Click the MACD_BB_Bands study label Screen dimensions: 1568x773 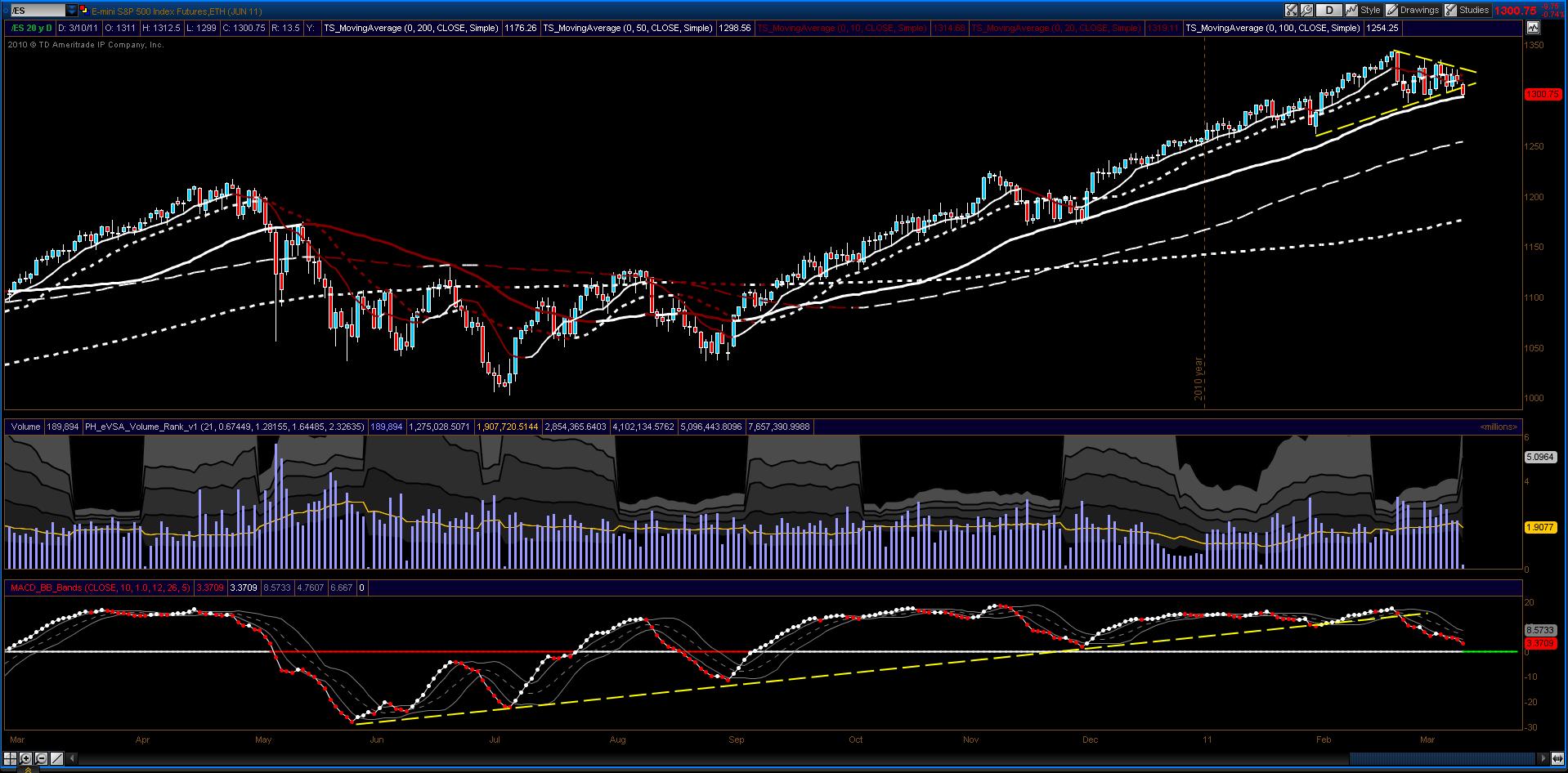99,587
